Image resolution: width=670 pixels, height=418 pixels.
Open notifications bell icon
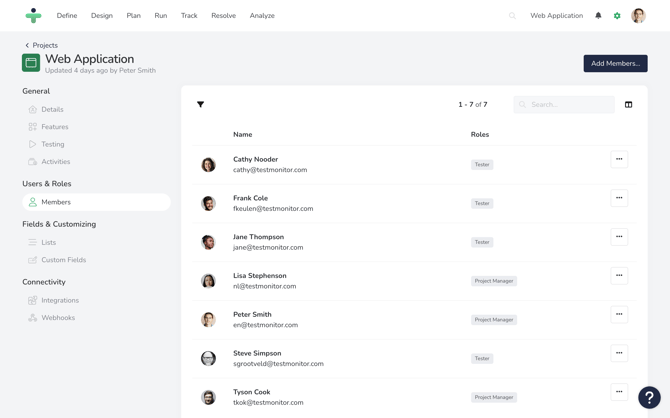598,15
